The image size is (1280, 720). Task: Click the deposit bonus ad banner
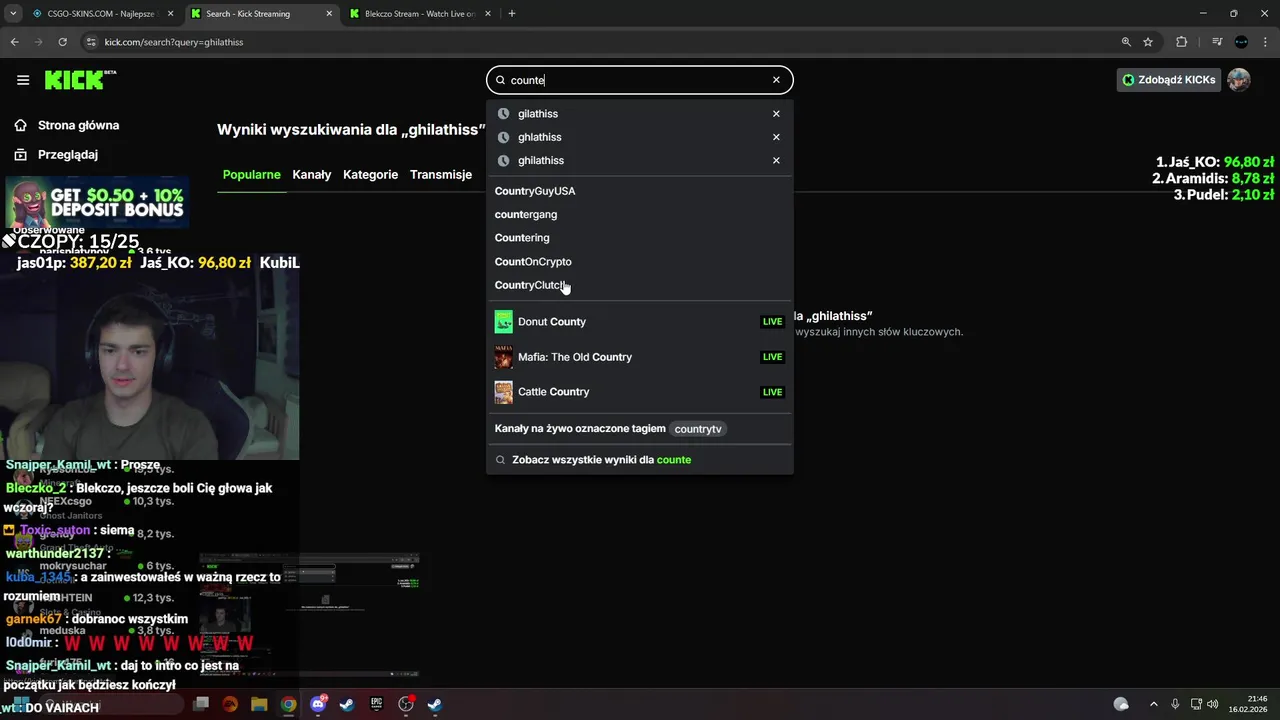(97, 203)
